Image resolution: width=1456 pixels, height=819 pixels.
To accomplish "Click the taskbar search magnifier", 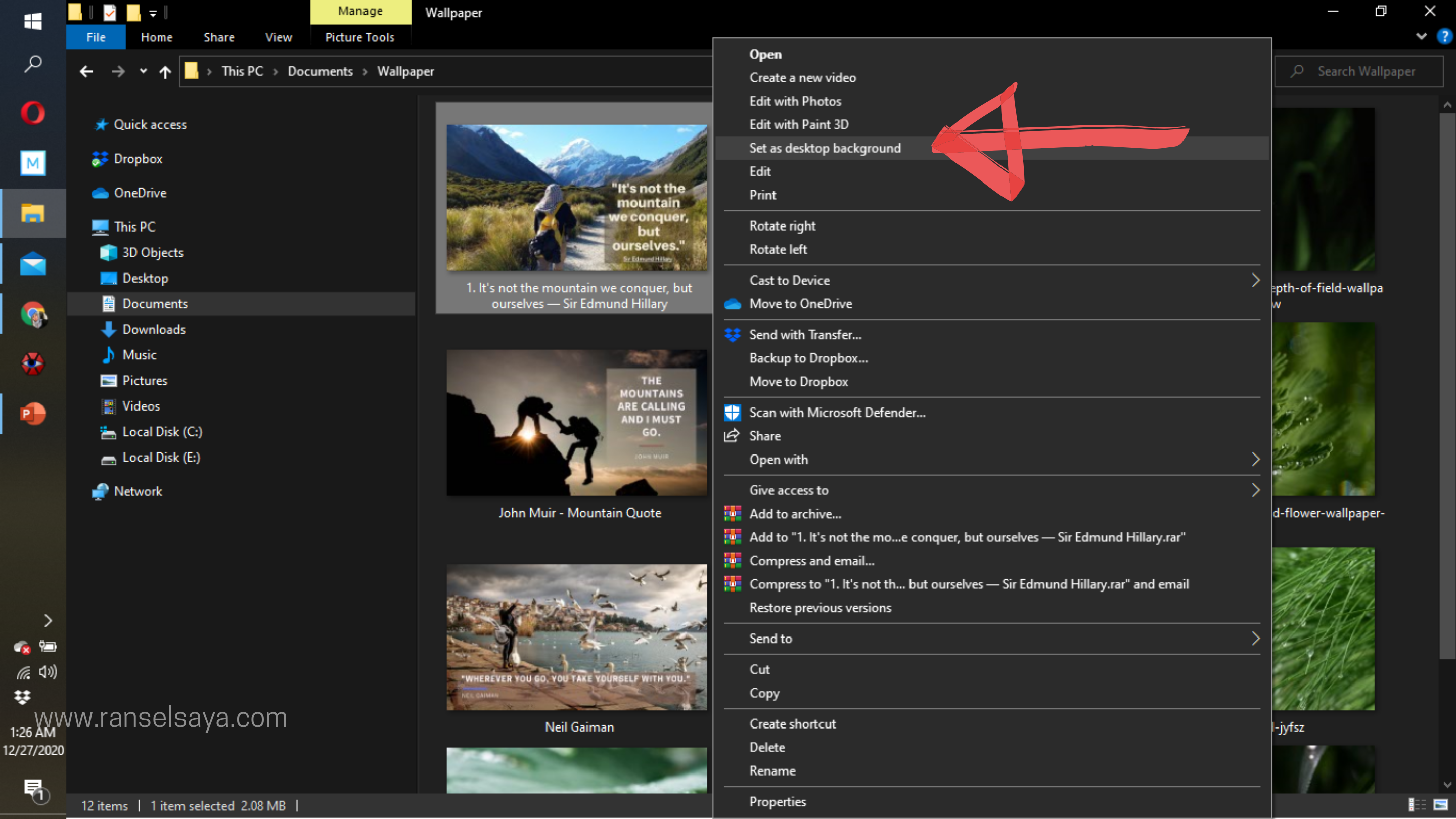I will 33,63.
